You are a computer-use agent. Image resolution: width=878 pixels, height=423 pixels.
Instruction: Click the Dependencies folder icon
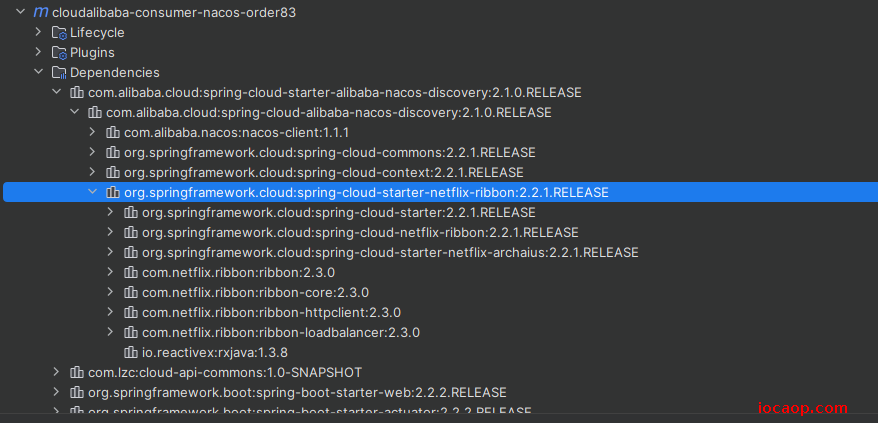click(59, 73)
